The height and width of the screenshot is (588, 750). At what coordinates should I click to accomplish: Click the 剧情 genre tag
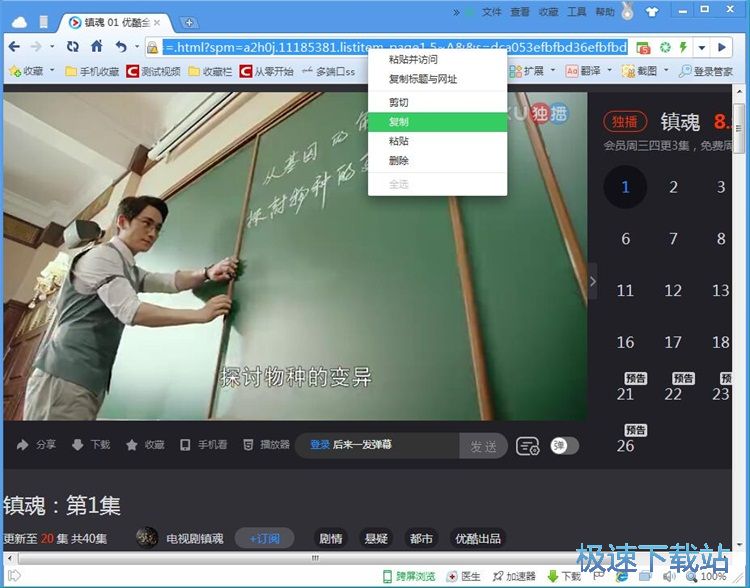pos(331,539)
